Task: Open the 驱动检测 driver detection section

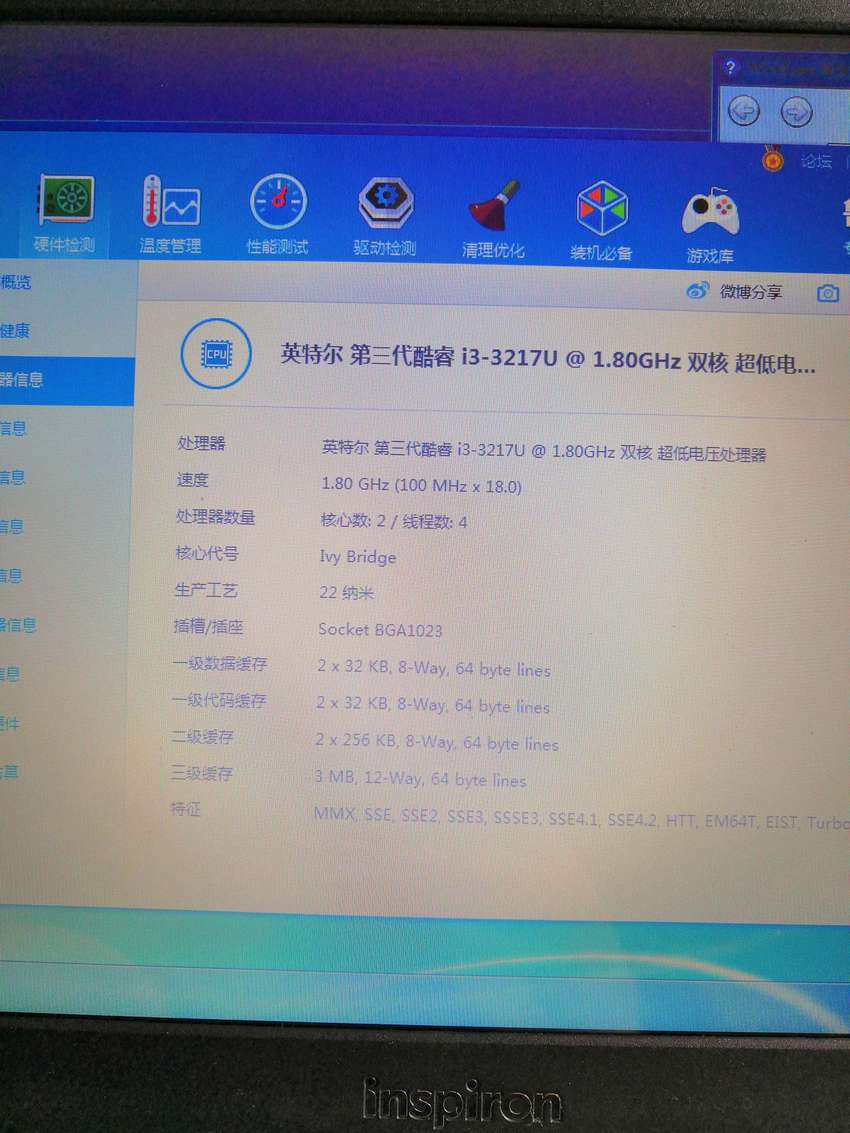Action: click(385, 217)
